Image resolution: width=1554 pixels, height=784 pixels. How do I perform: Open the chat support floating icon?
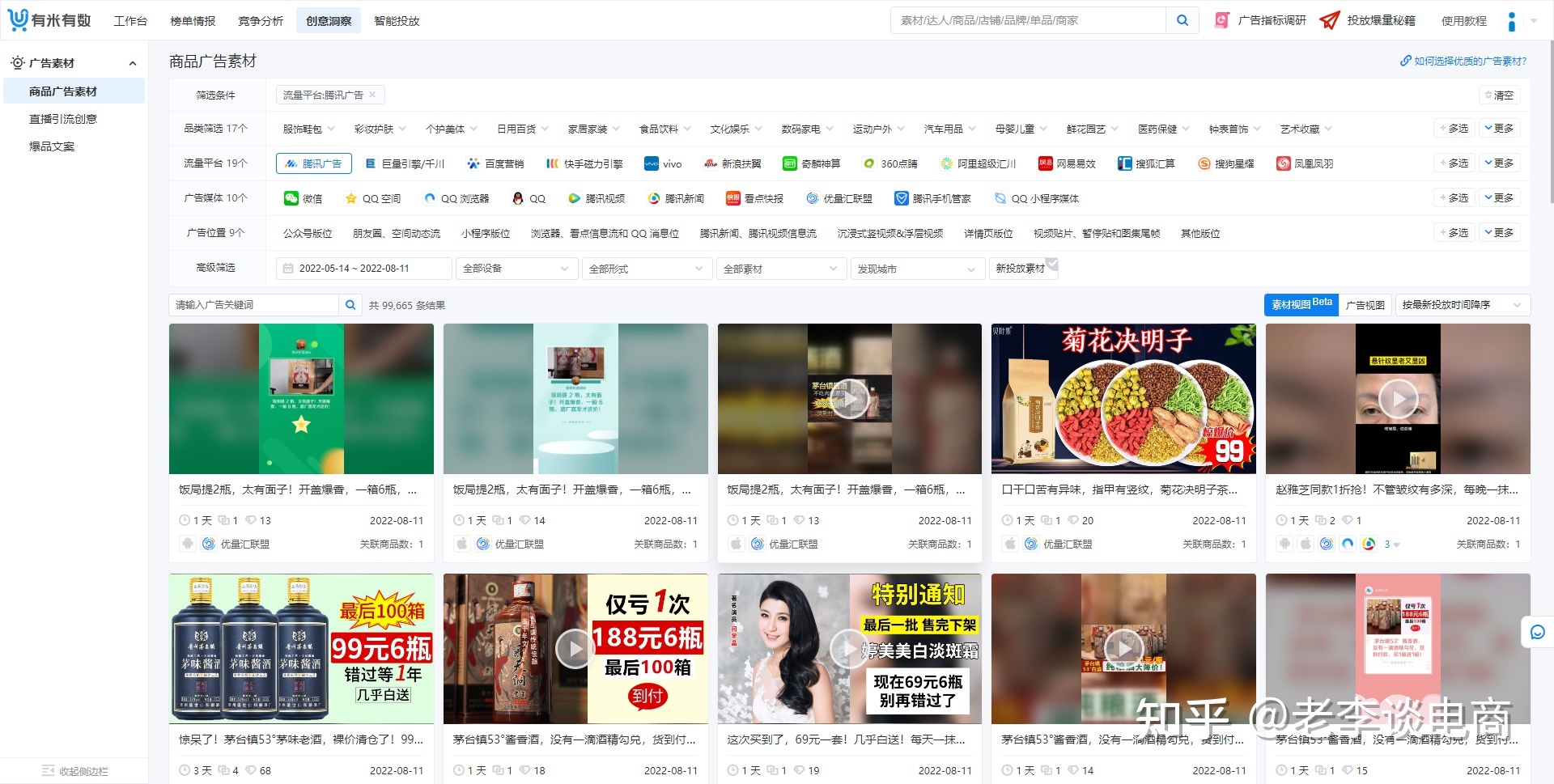1538,632
